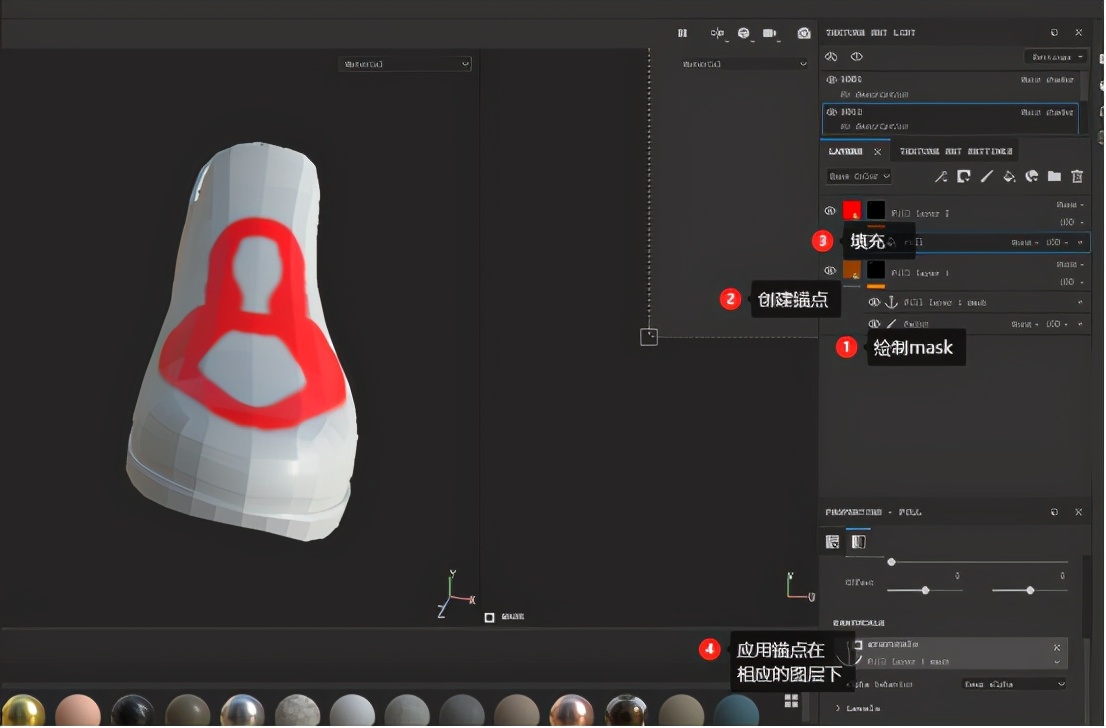Close the Layers tab with its X

pos(877,152)
